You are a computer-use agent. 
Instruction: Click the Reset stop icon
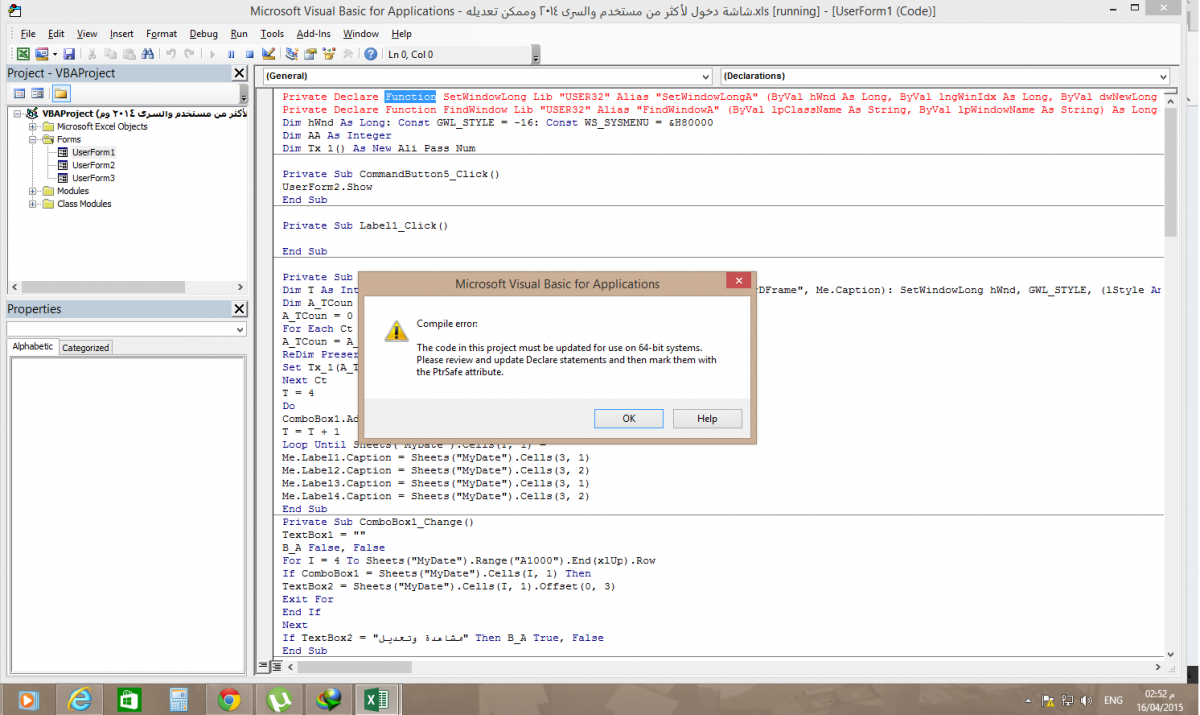click(250, 54)
